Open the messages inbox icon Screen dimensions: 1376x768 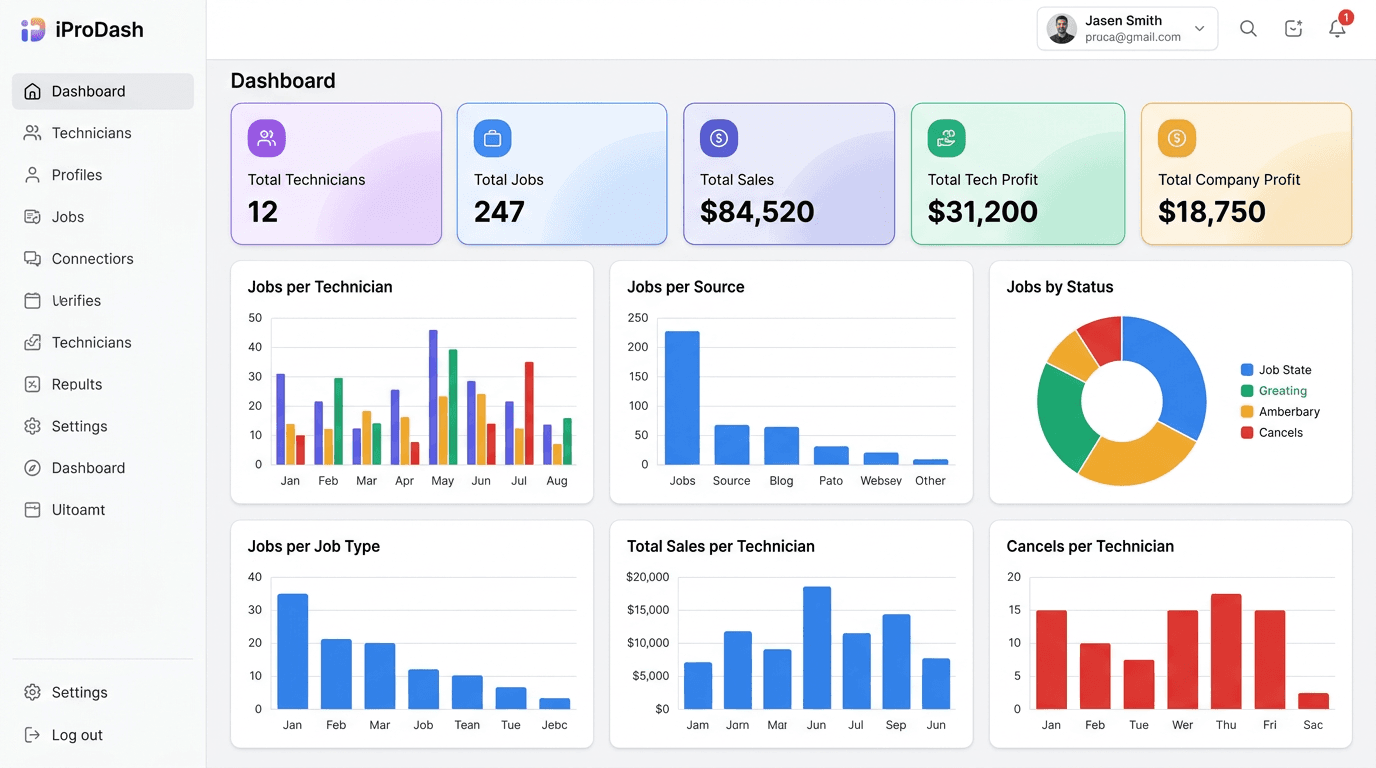point(1293,28)
